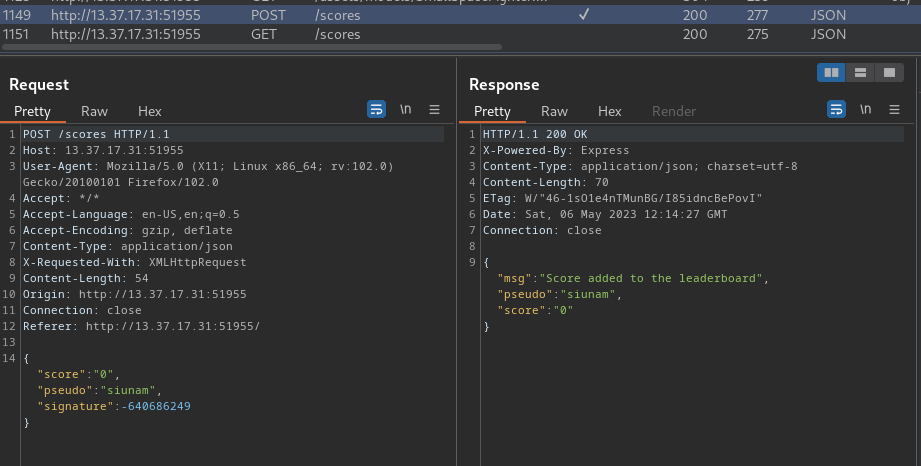Select combined single-pane layout icon
This screenshot has width=921, height=466.
click(889, 72)
